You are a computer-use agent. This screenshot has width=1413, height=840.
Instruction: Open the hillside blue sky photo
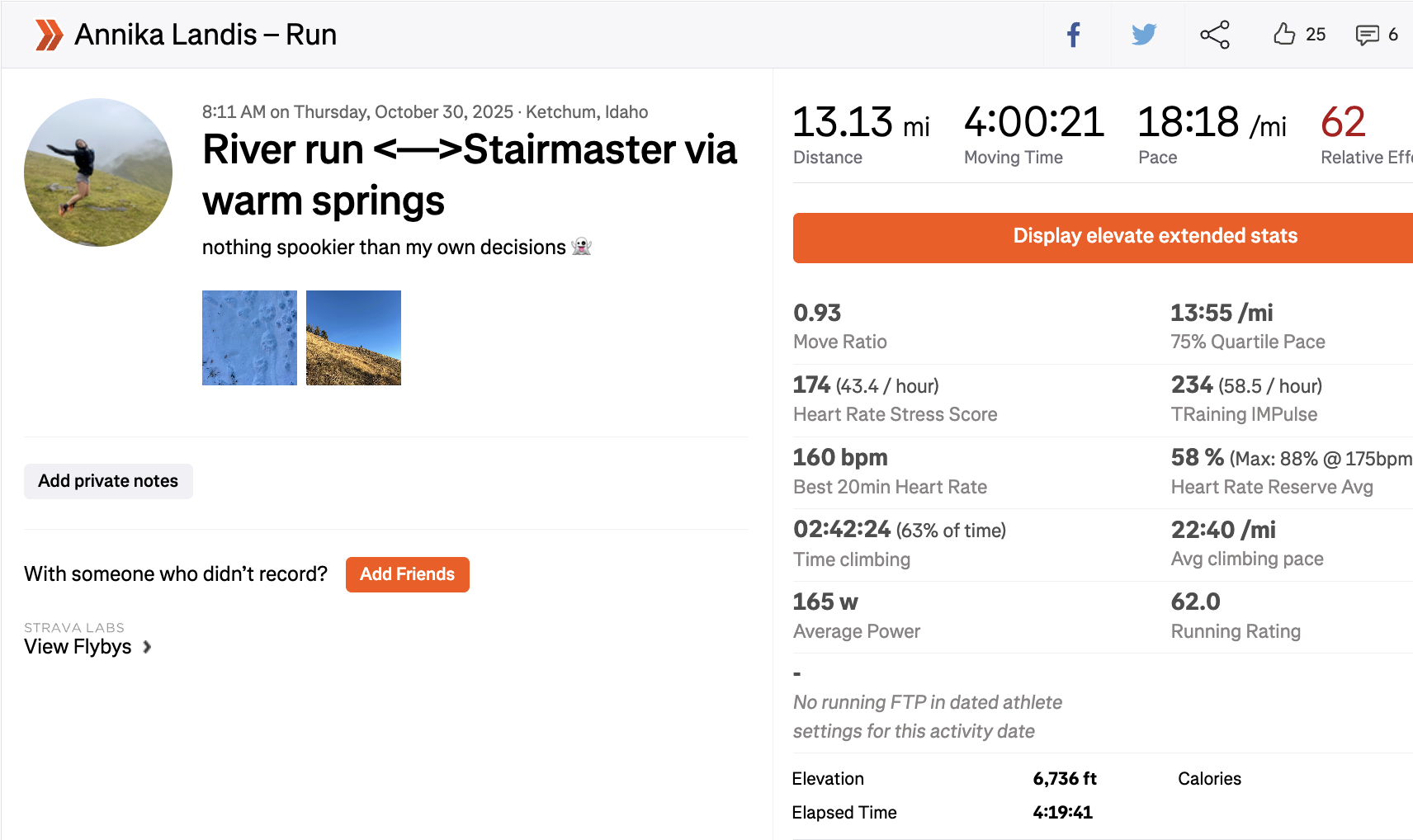pyautogui.click(x=353, y=337)
